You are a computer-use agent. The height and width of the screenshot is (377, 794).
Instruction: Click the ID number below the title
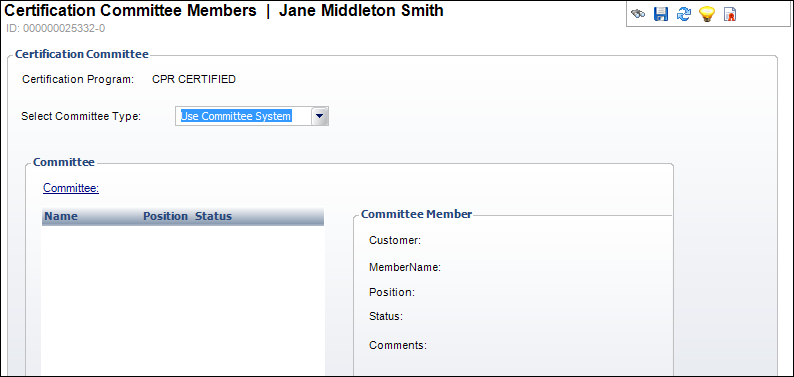click(x=56, y=28)
